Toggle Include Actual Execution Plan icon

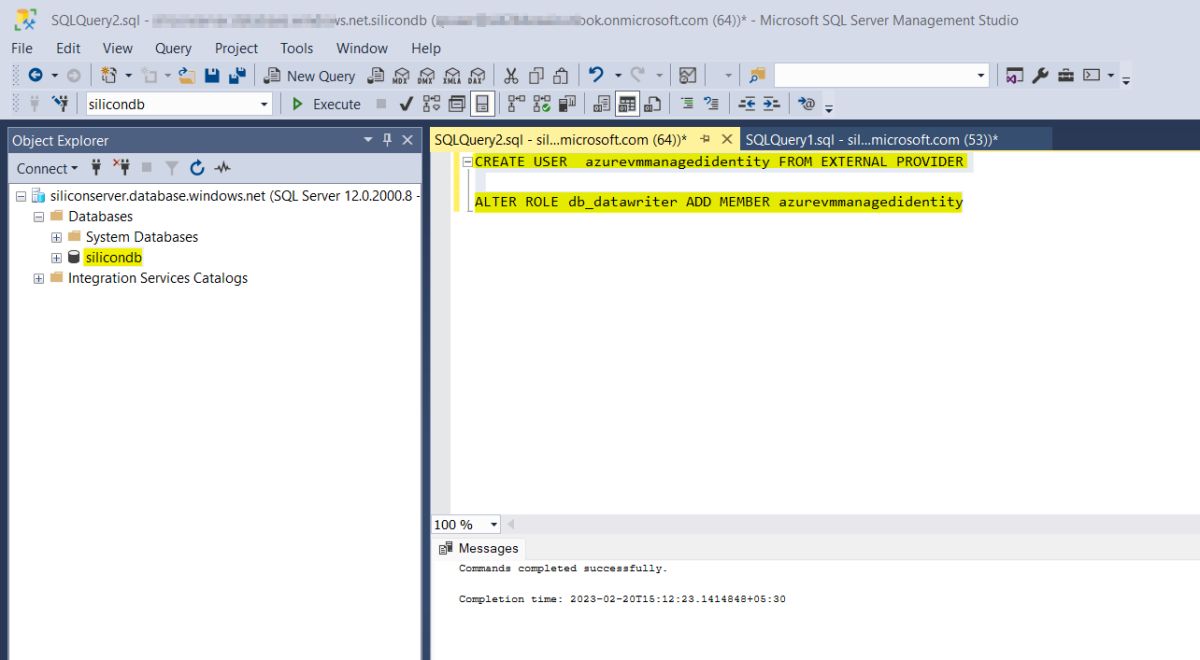(x=516, y=103)
